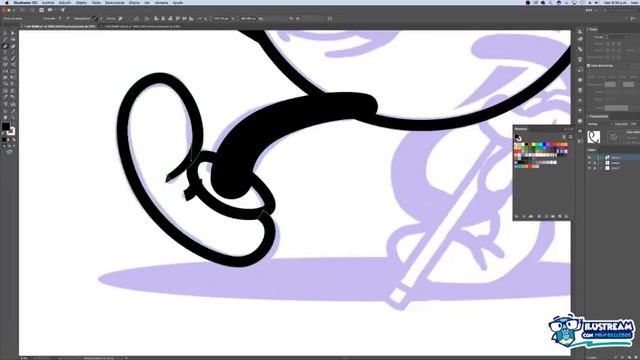This screenshot has height=360, width=640.
Task: Click the Change Screen Mode icon
Action: coord(9,152)
